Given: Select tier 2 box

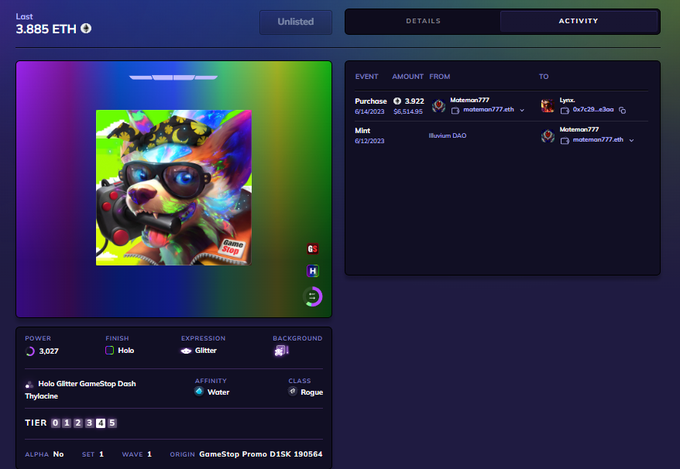Looking at the screenshot, I should pyautogui.click(x=78, y=423).
